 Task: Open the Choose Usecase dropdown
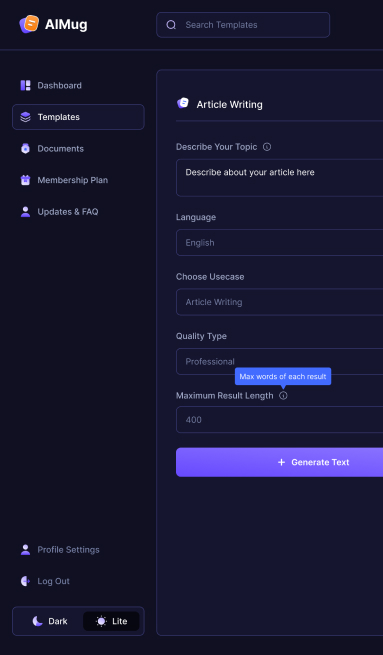click(x=279, y=302)
